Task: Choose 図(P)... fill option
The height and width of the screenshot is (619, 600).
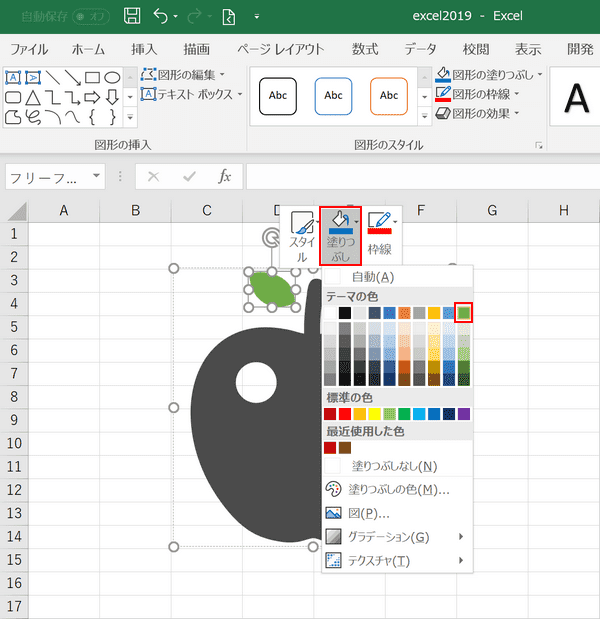Action: [398, 513]
